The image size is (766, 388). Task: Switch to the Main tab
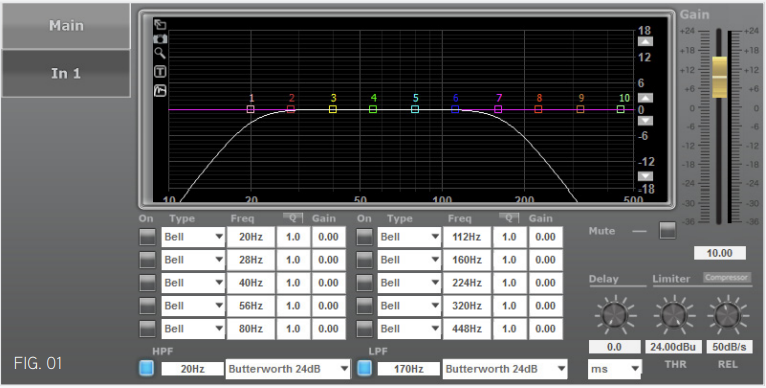(x=66, y=25)
